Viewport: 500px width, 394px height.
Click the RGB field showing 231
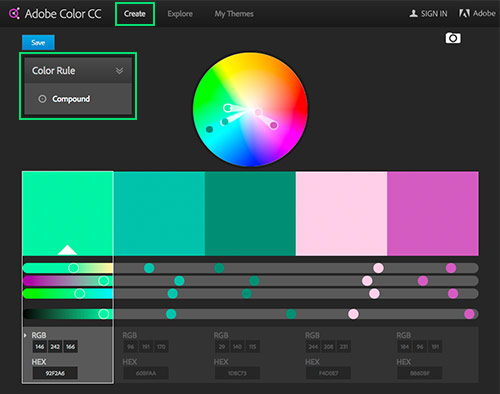tap(344, 347)
